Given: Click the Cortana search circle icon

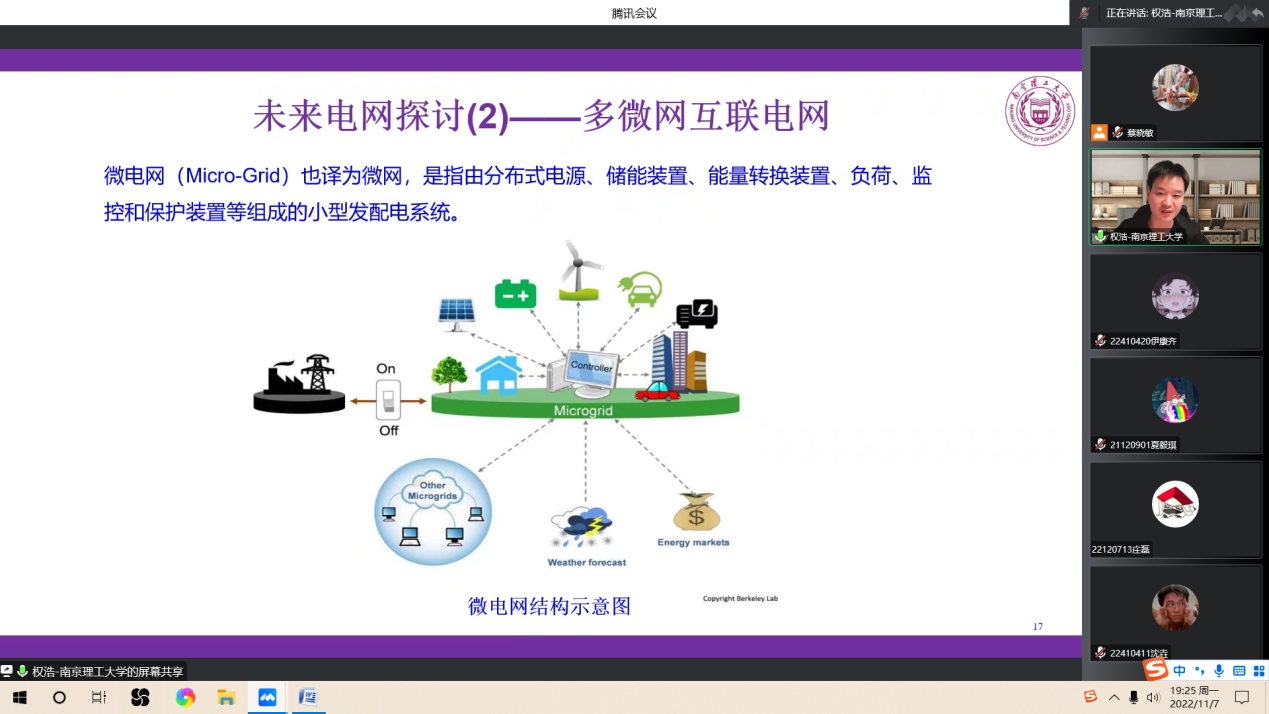Looking at the screenshot, I should (59, 697).
